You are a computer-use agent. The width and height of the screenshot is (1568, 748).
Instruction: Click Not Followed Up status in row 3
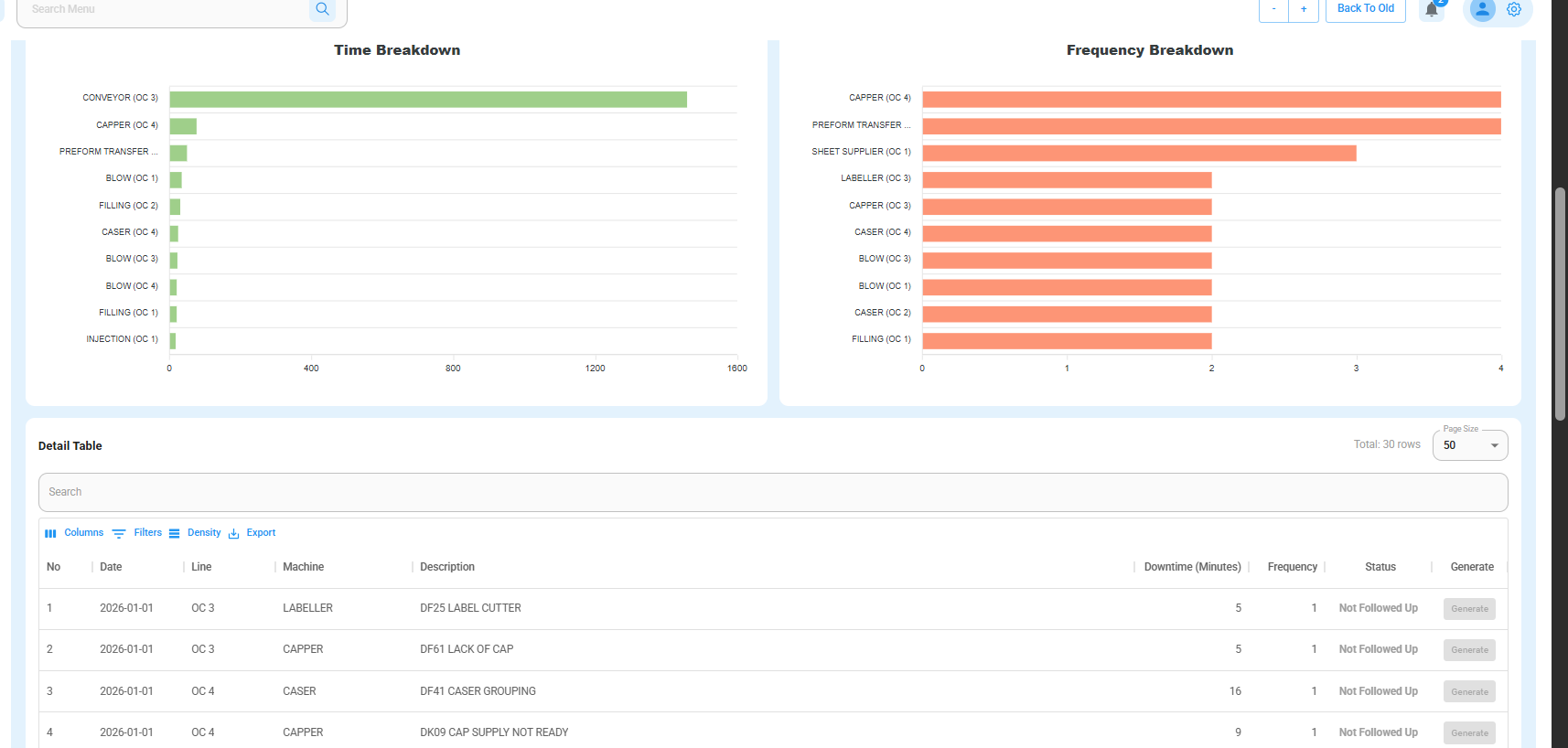tap(1378, 691)
